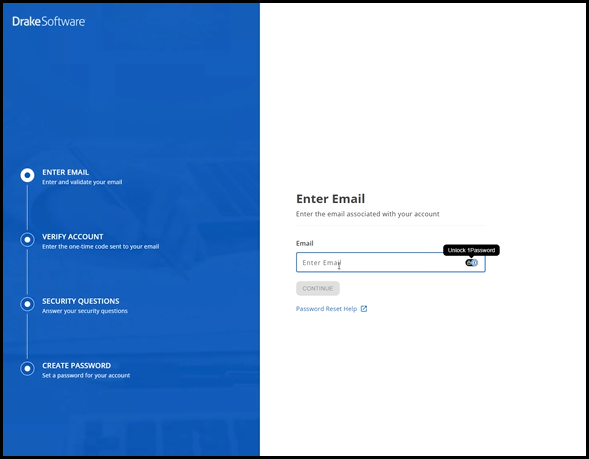Select the Verify Account step circle icon

click(x=27, y=240)
